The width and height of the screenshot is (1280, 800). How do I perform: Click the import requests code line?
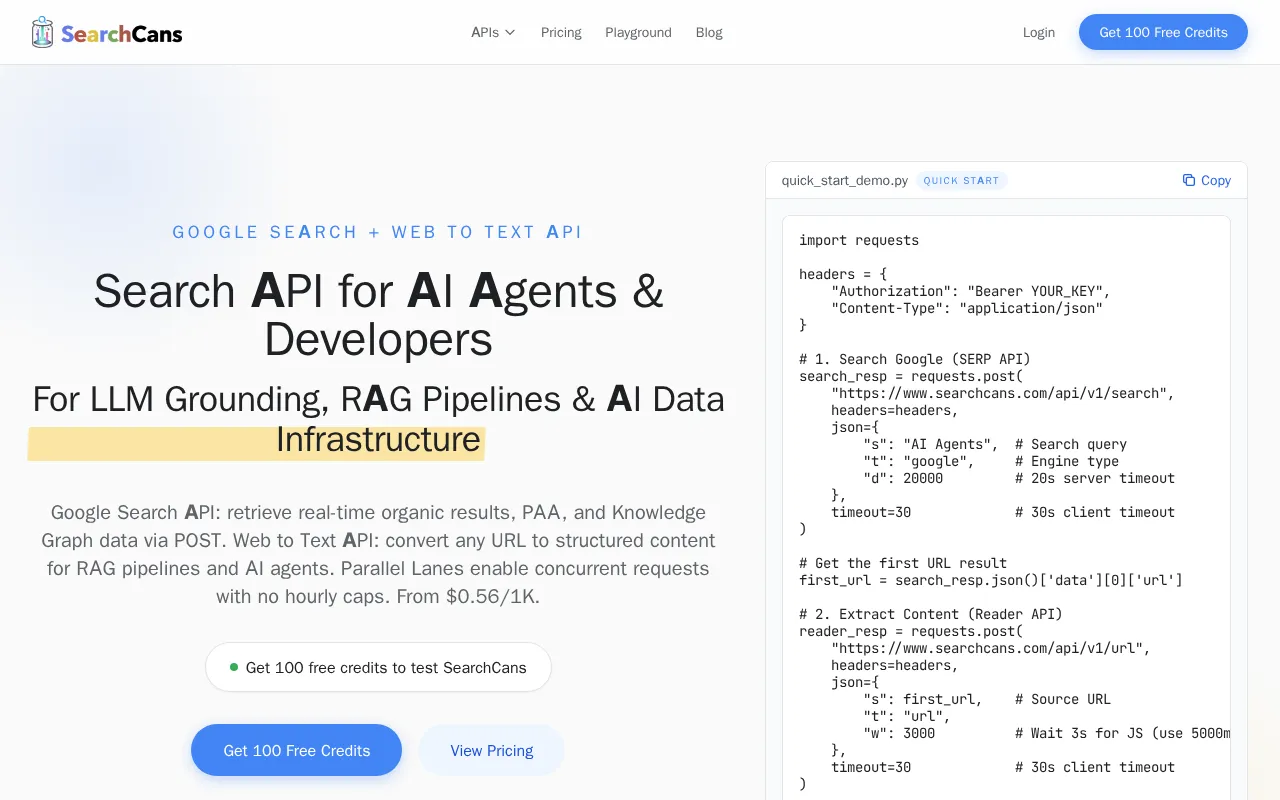coord(859,240)
